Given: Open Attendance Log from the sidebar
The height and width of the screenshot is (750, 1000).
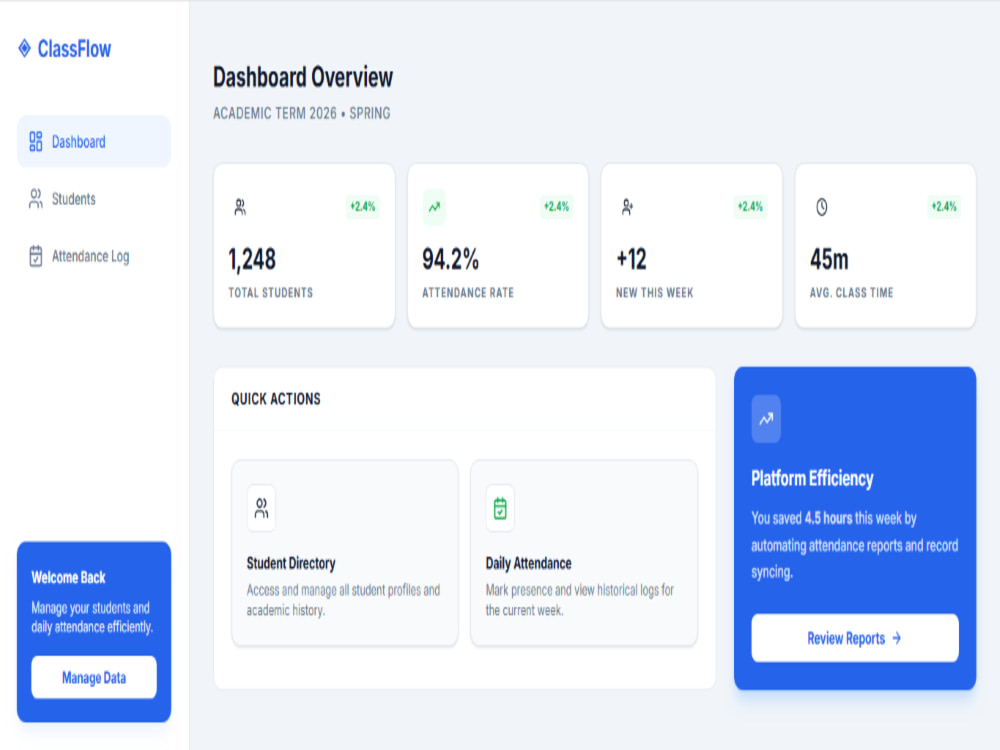Looking at the screenshot, I should (x=94, y=256).
